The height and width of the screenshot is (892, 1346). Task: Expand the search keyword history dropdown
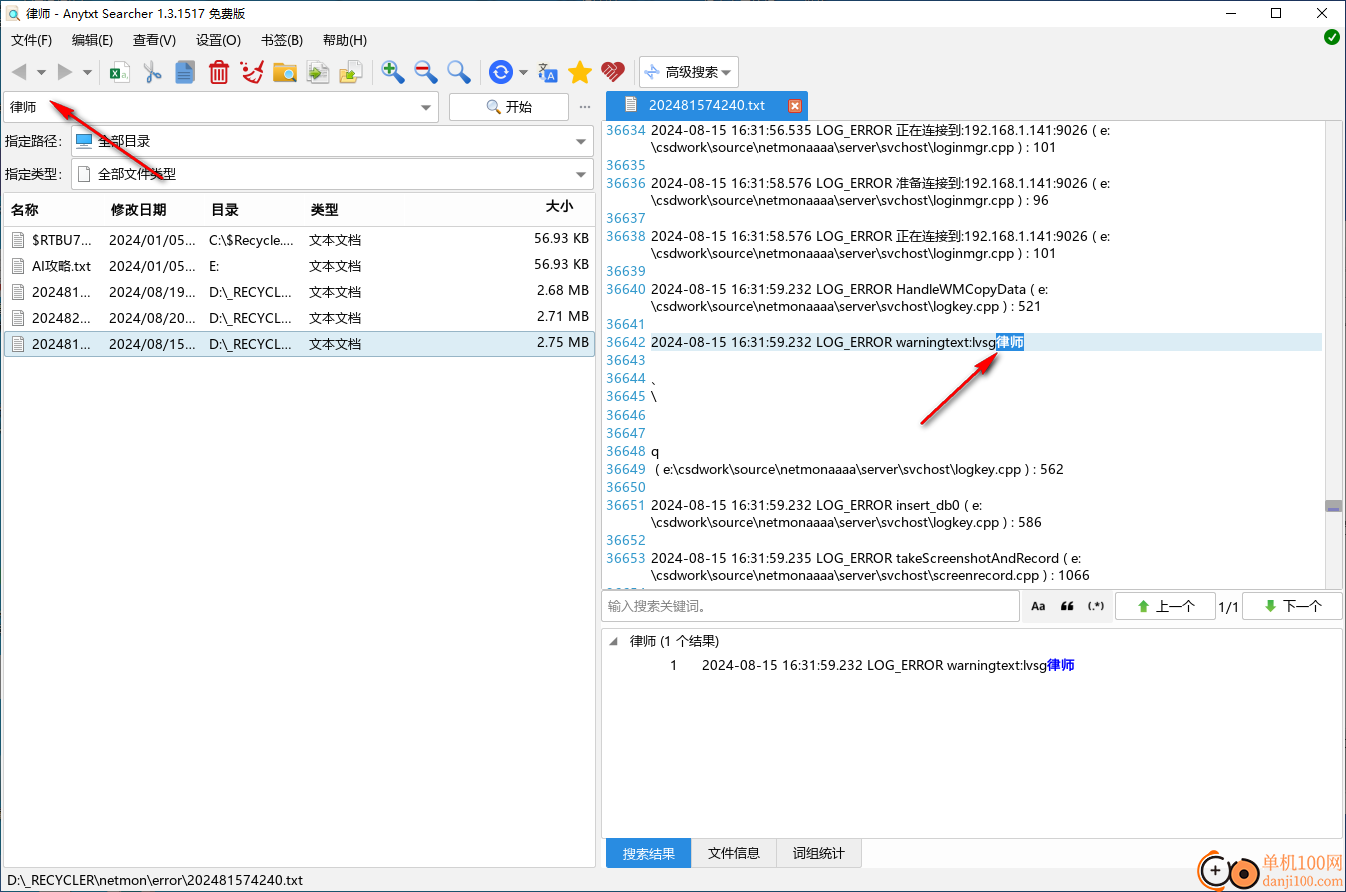pos(427,107)
